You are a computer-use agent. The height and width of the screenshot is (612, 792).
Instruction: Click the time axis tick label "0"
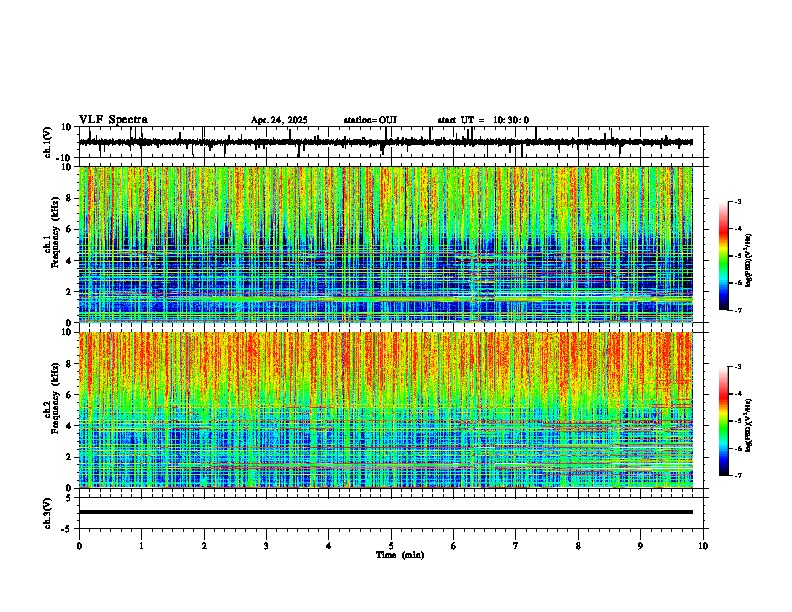pyautogui.click(x=79, y=546)
